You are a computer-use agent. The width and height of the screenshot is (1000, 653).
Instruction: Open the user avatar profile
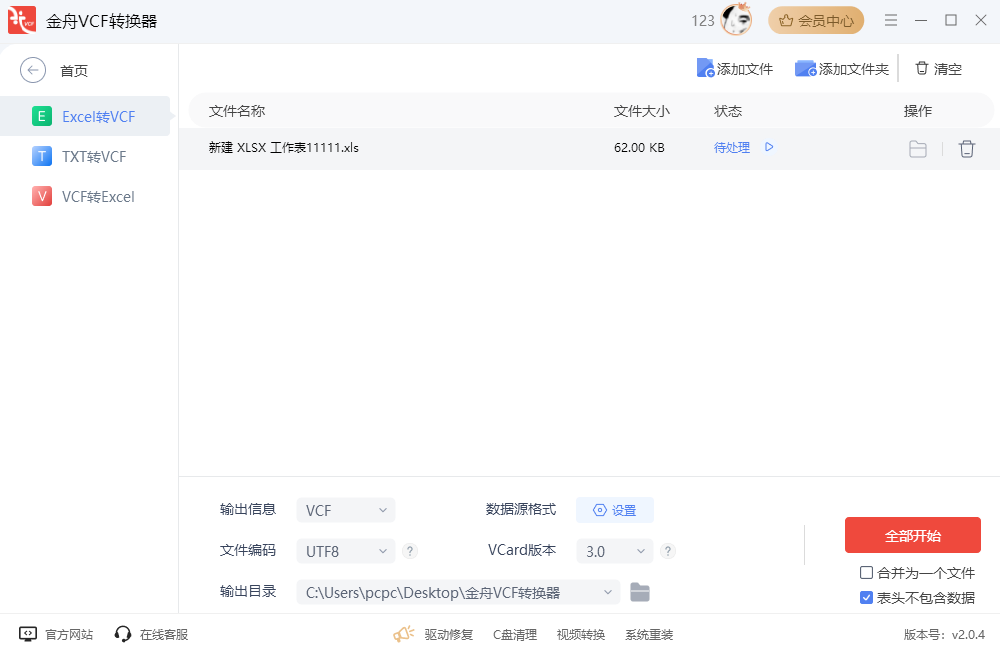coord(736,20)
